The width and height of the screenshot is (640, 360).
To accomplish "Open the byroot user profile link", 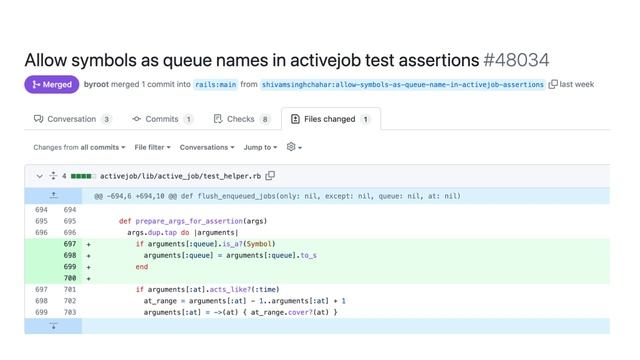I will coord(96,84).
